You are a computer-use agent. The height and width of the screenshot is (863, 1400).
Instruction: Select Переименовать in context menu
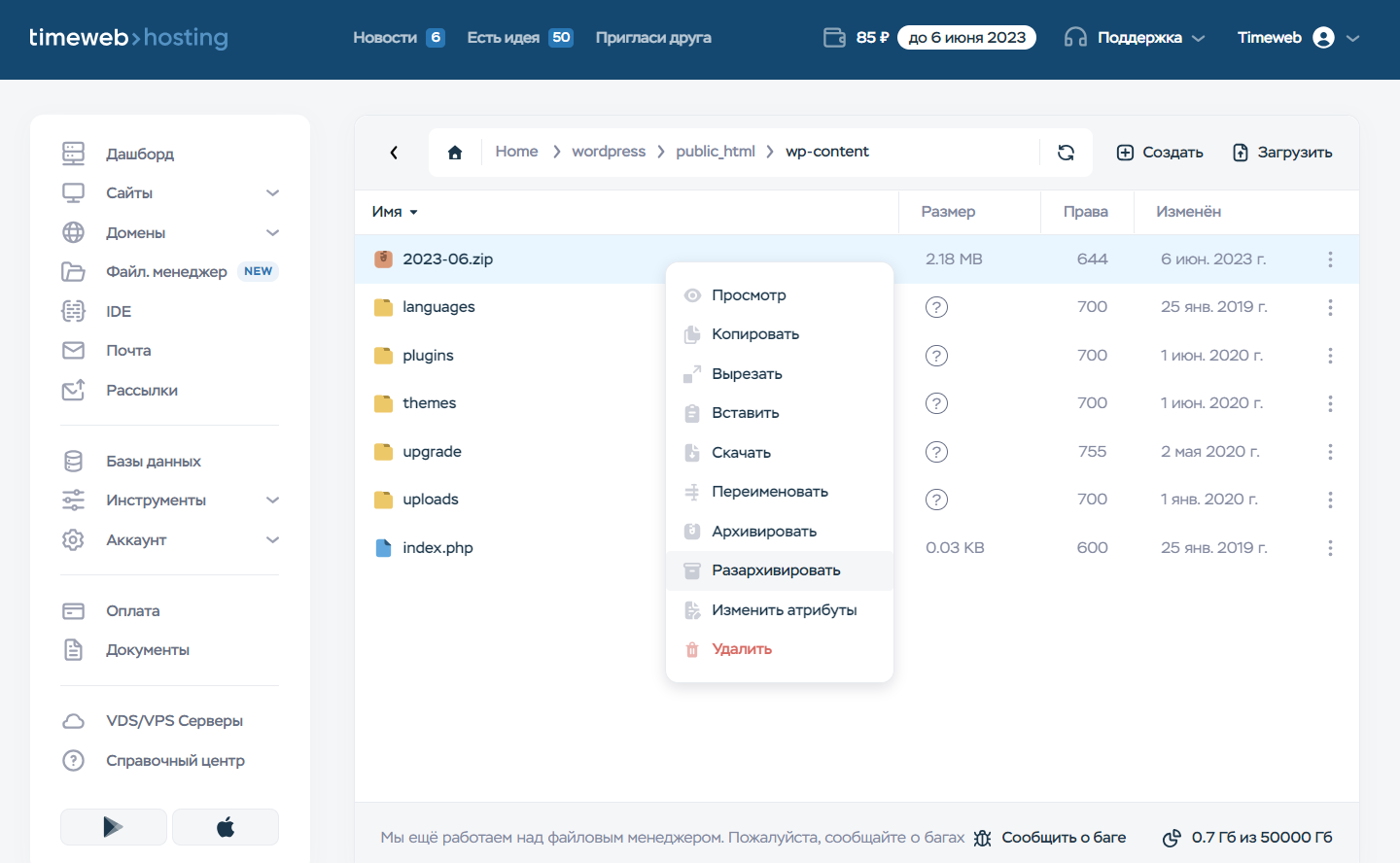pyautogui.click(x=769, y=492)
